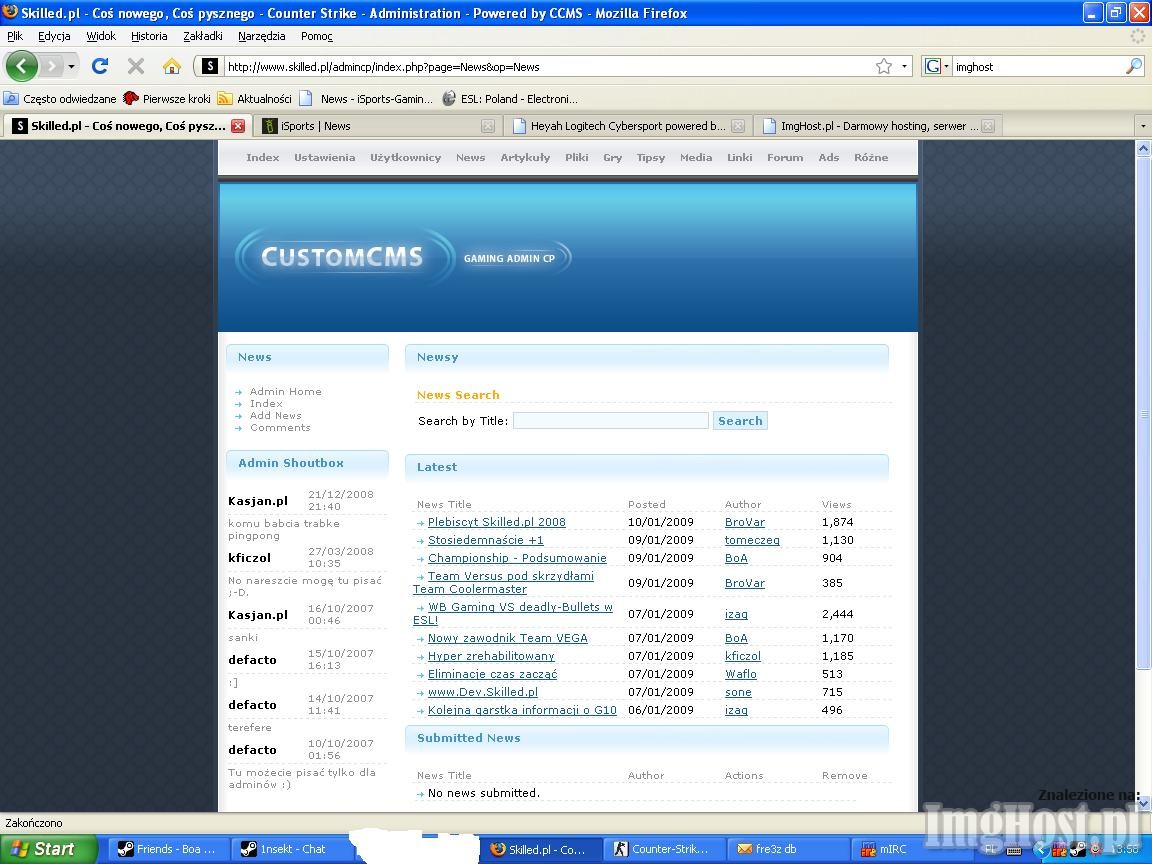Open Nowy zawodnik Team VEGA news

click(x=508, y=638)
